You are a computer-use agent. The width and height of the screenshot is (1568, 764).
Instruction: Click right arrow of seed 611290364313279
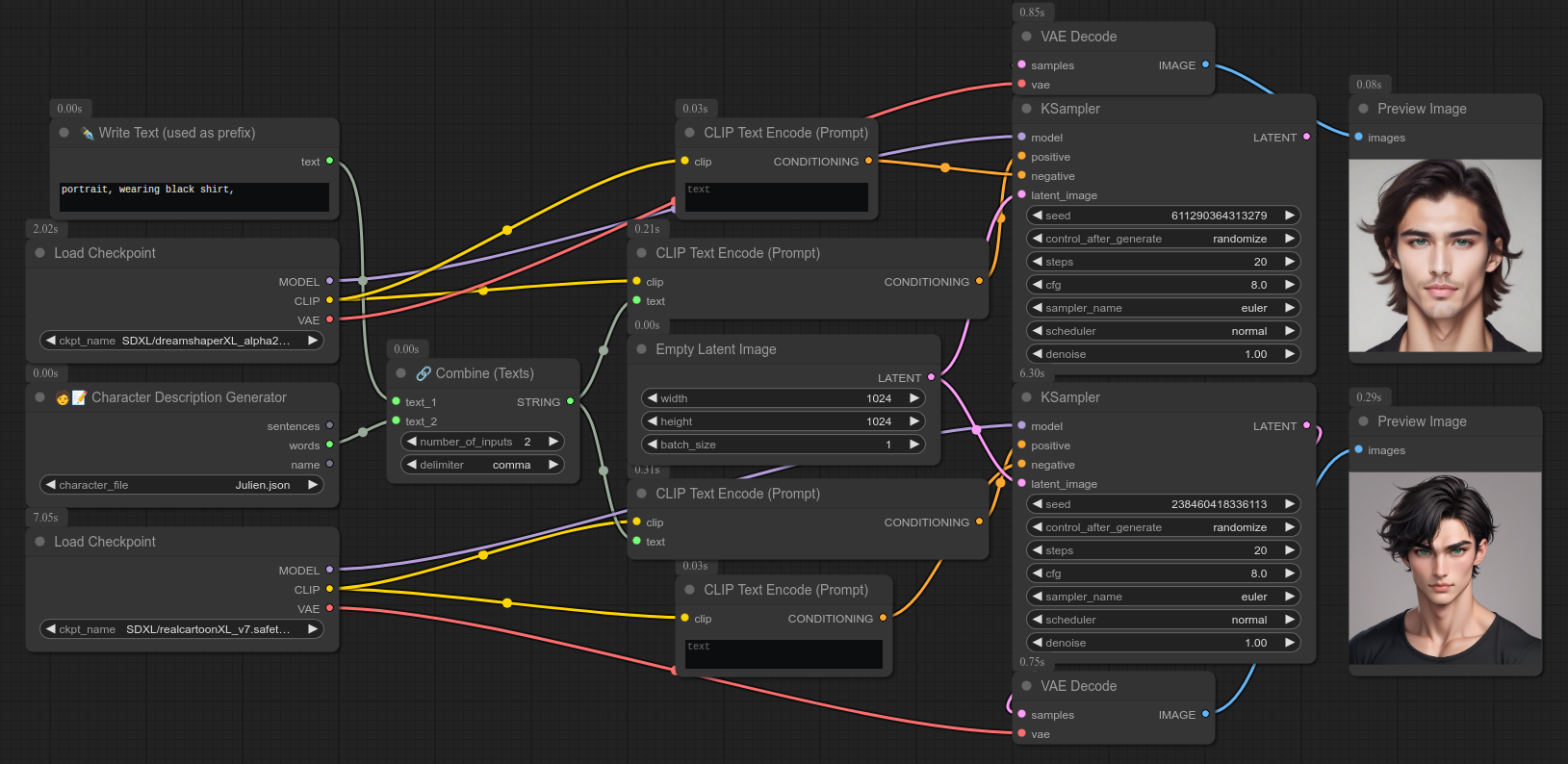click(x=1289, y=216)
